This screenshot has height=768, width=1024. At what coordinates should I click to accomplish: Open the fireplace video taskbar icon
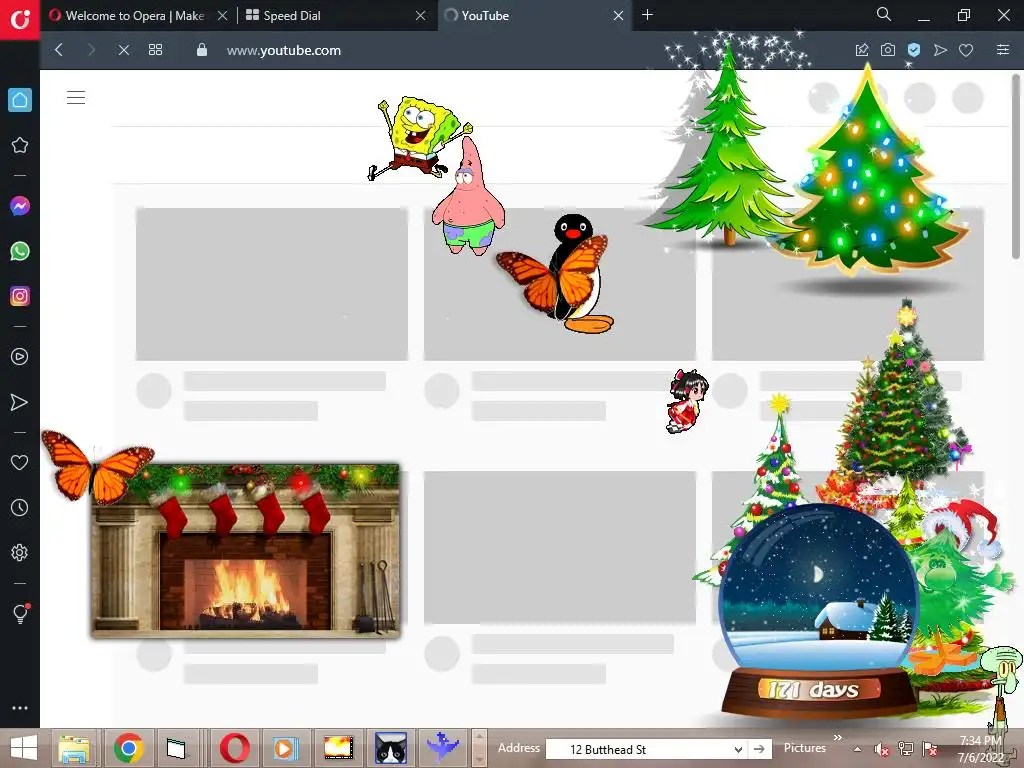[338, 748]
